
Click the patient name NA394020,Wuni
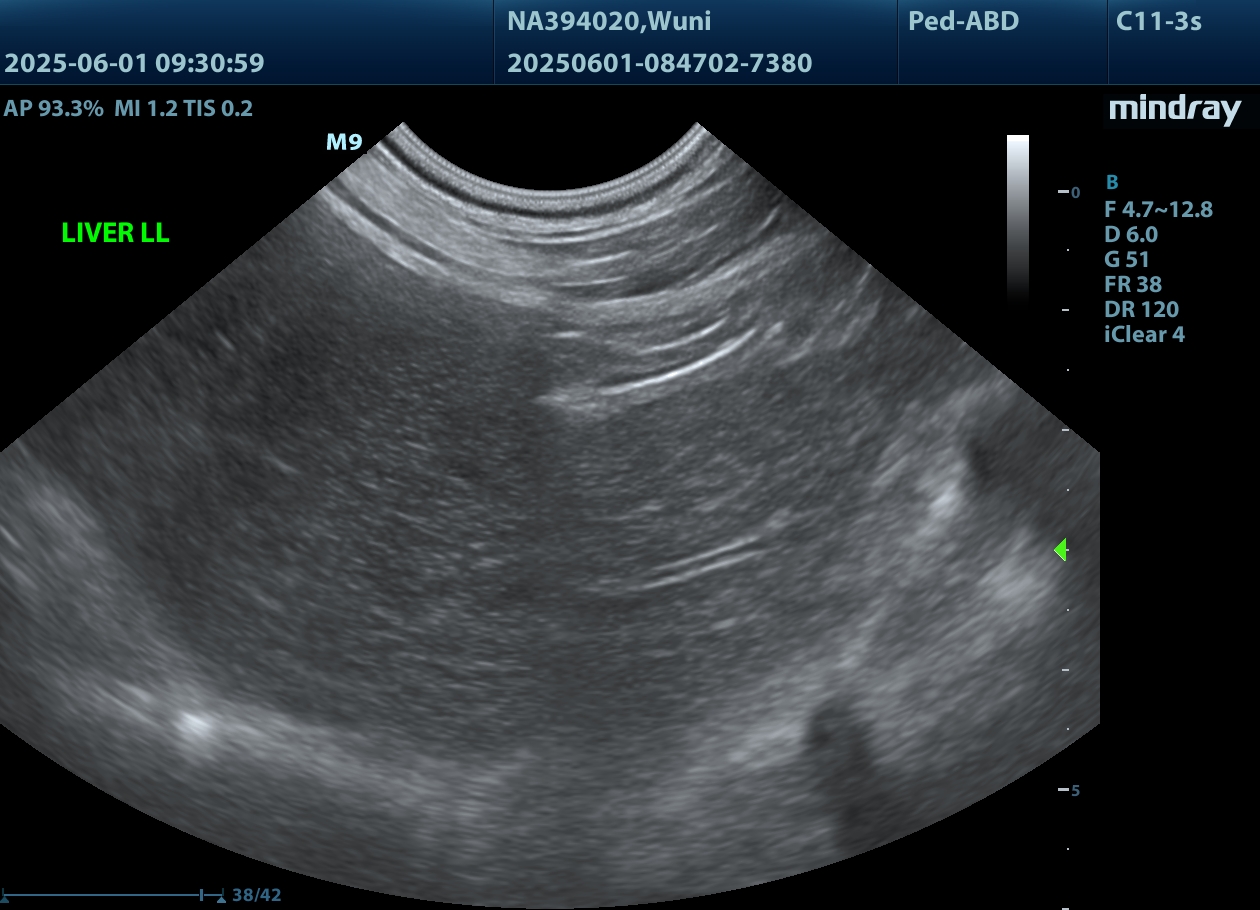click(609, 21)
